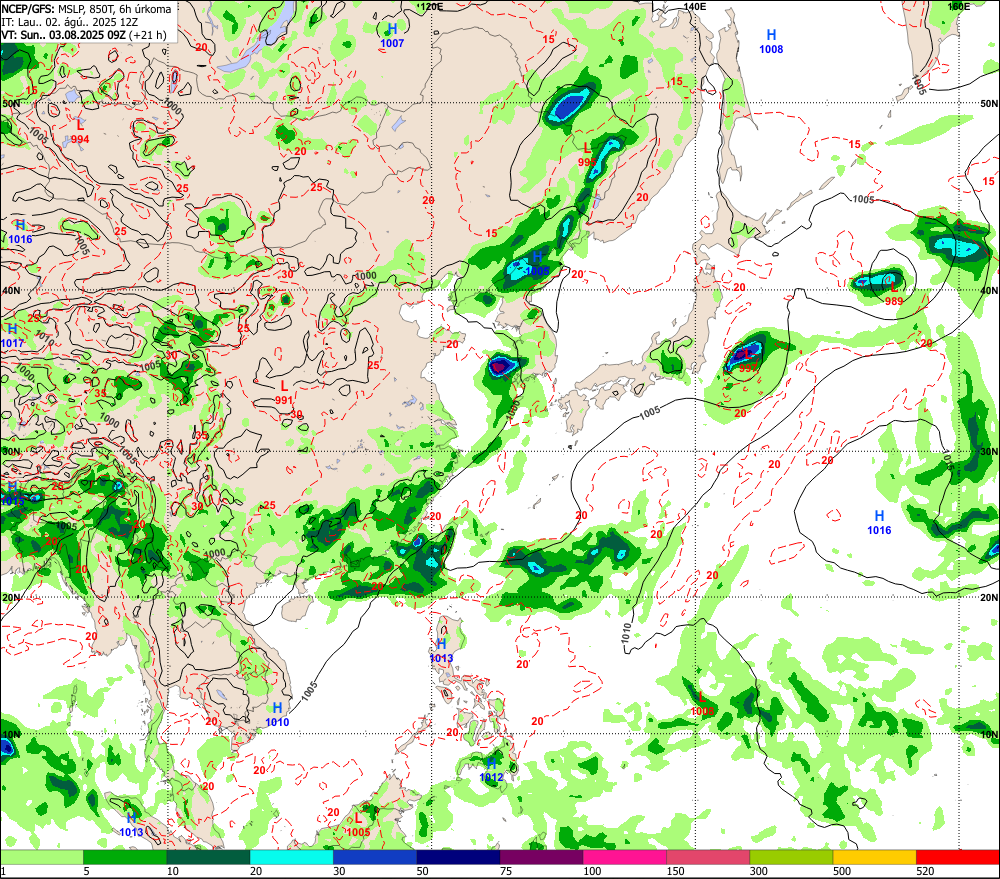Viewport: 1000px width, 879px height.
Task: Click the 'L 989' low pressure label
Action: tap(894, 294)
